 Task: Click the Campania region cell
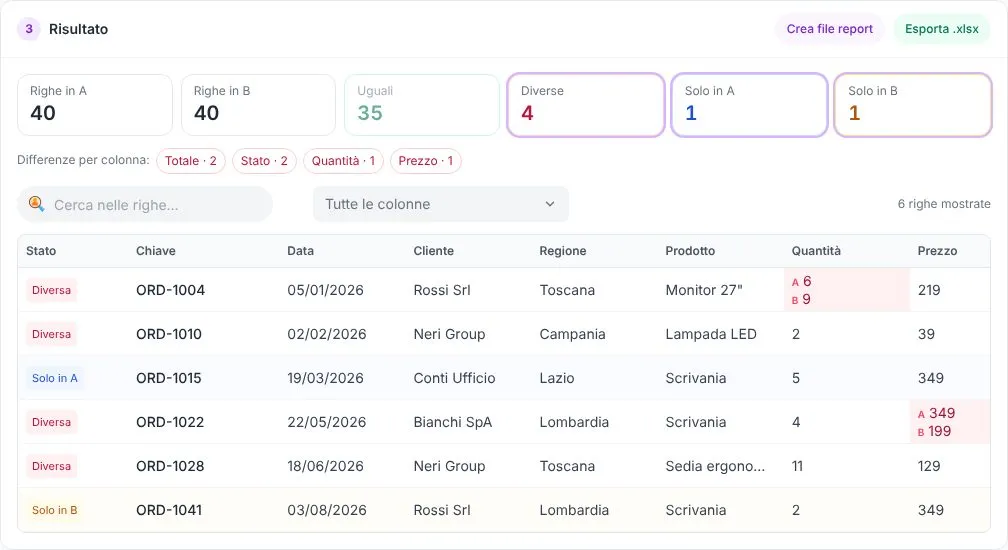pos(572,334)
